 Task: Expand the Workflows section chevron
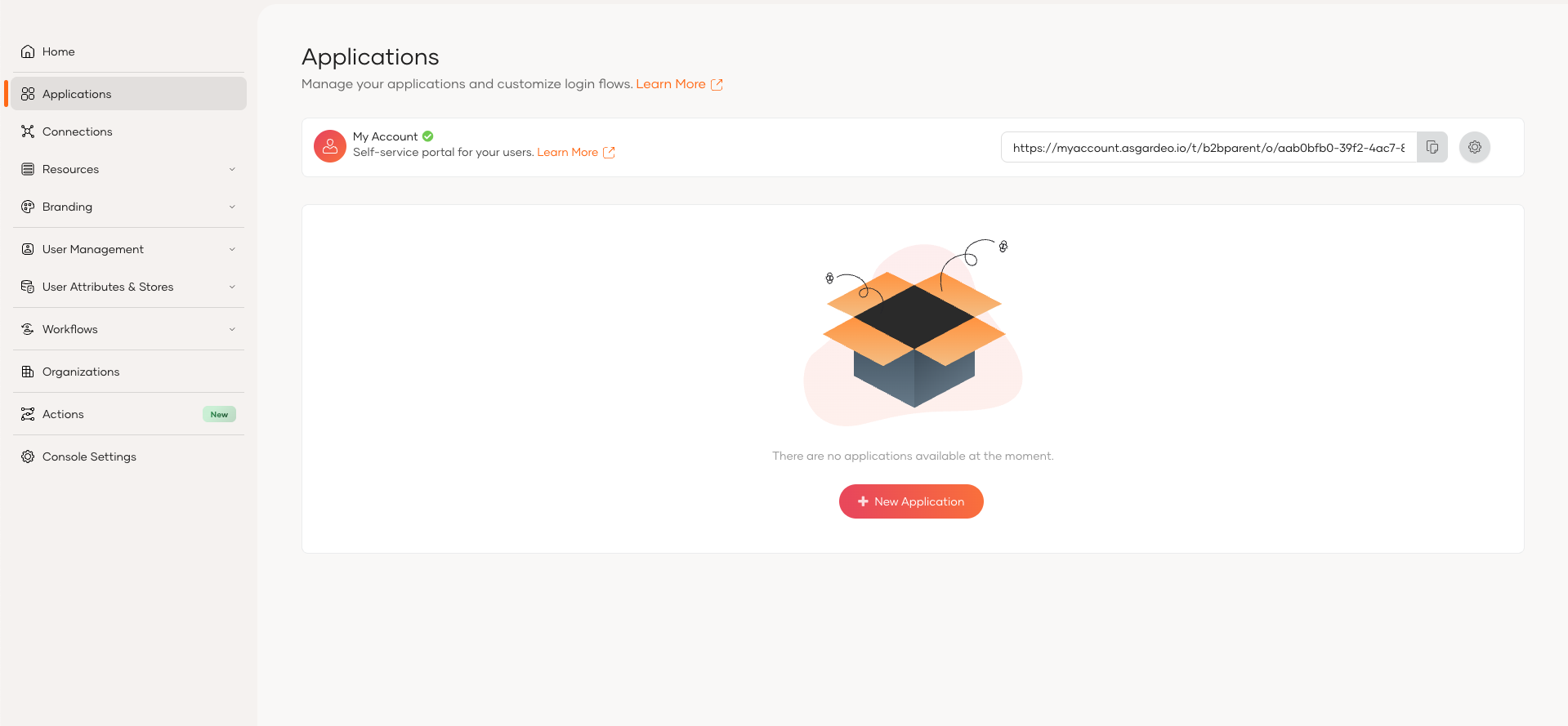pos(232,329)
